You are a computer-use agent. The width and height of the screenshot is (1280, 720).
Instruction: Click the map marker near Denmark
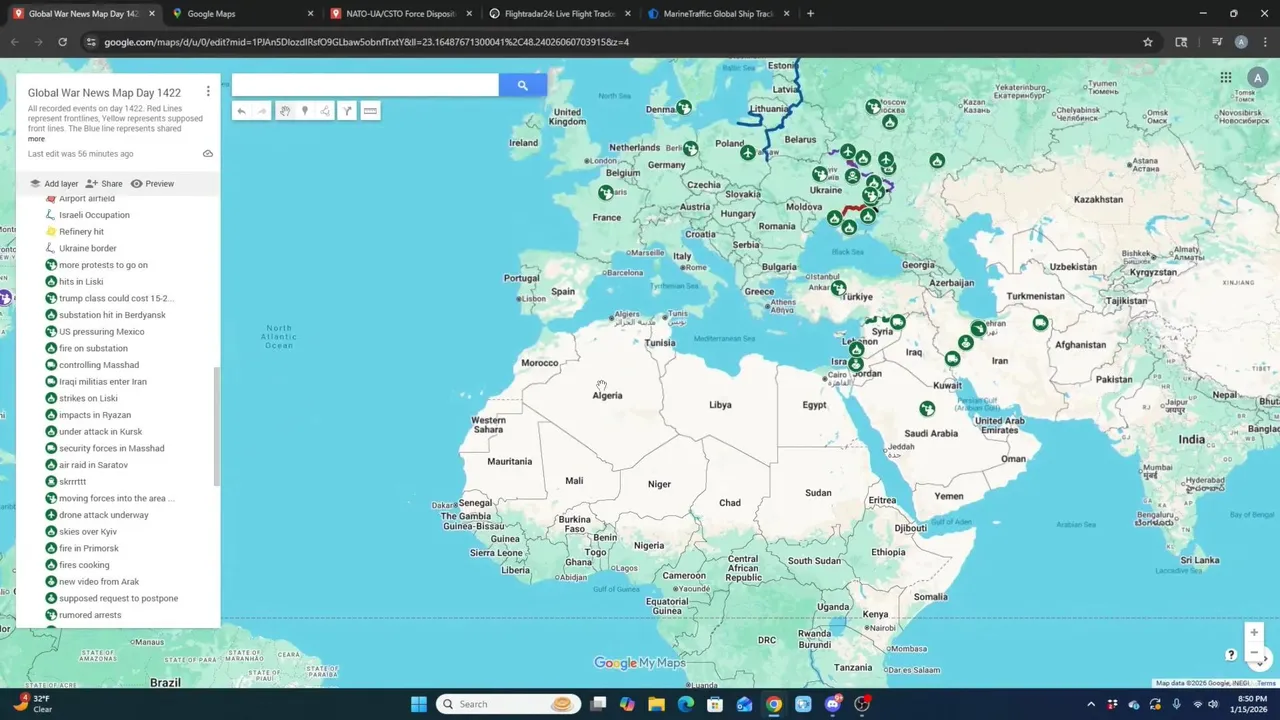(684, 107)
